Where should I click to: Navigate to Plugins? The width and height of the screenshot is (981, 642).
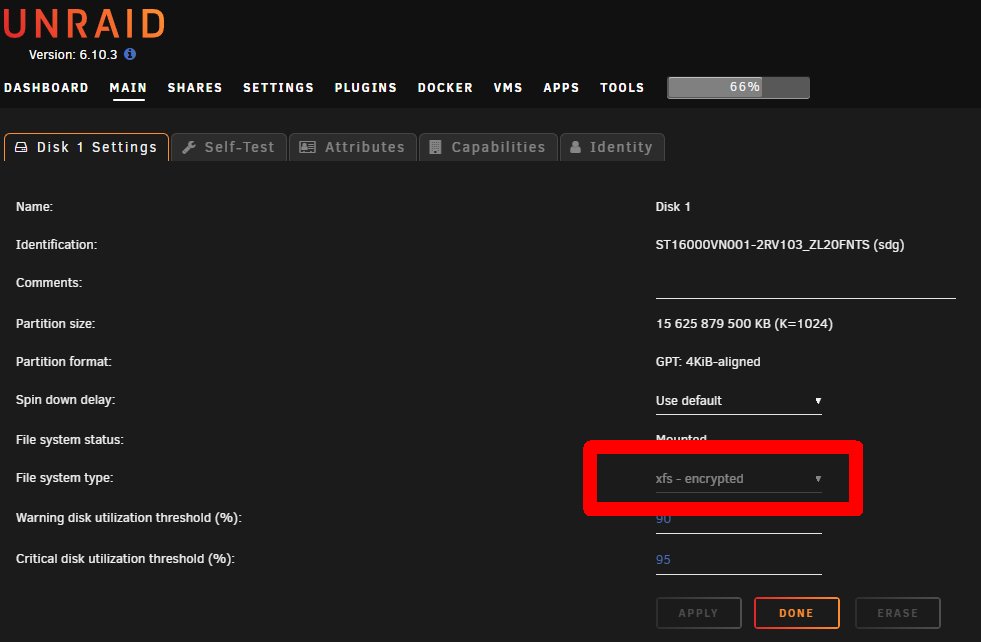[x=365, y=88]
